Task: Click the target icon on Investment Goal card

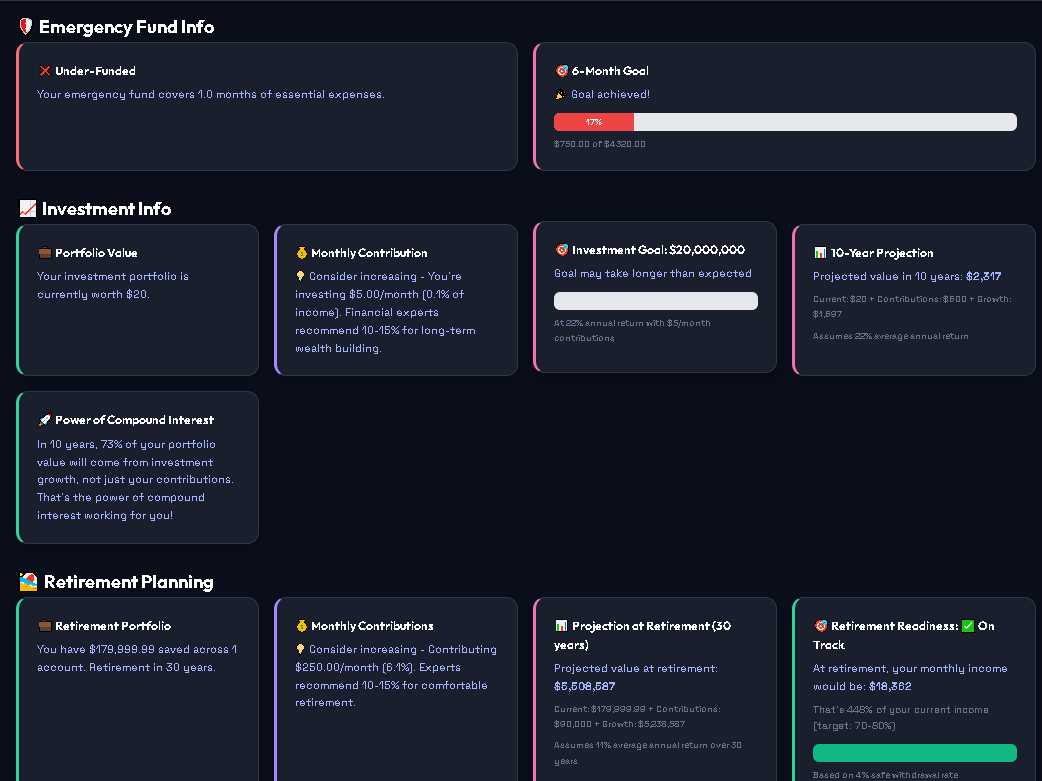Action: [562, 250]
